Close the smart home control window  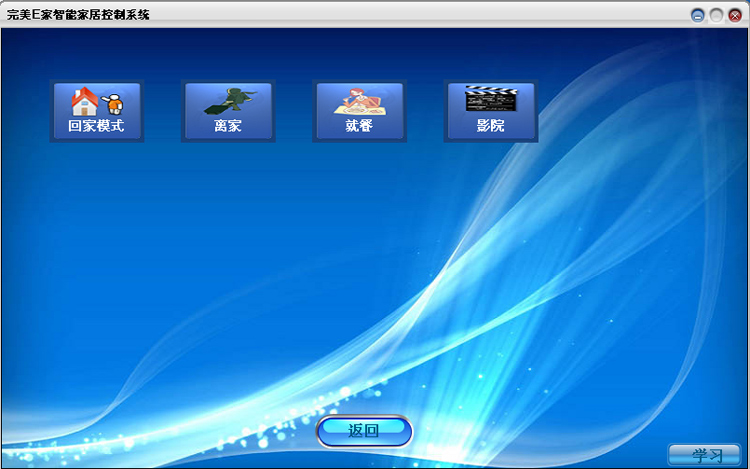tap(735, 16)
